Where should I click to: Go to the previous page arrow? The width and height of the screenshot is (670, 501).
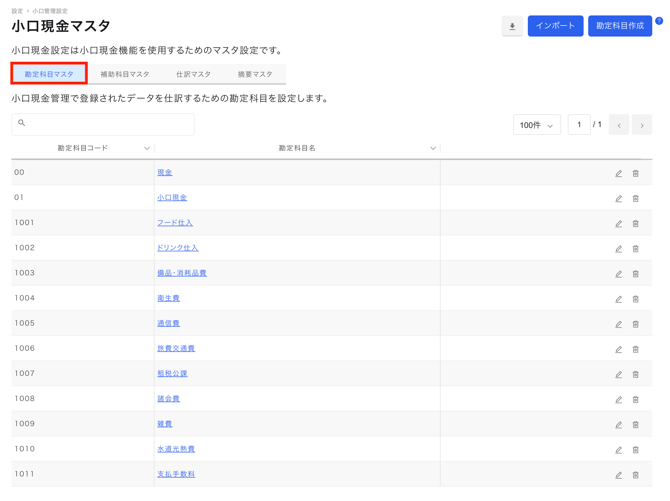pyautogui.click(x=619, y=125)
